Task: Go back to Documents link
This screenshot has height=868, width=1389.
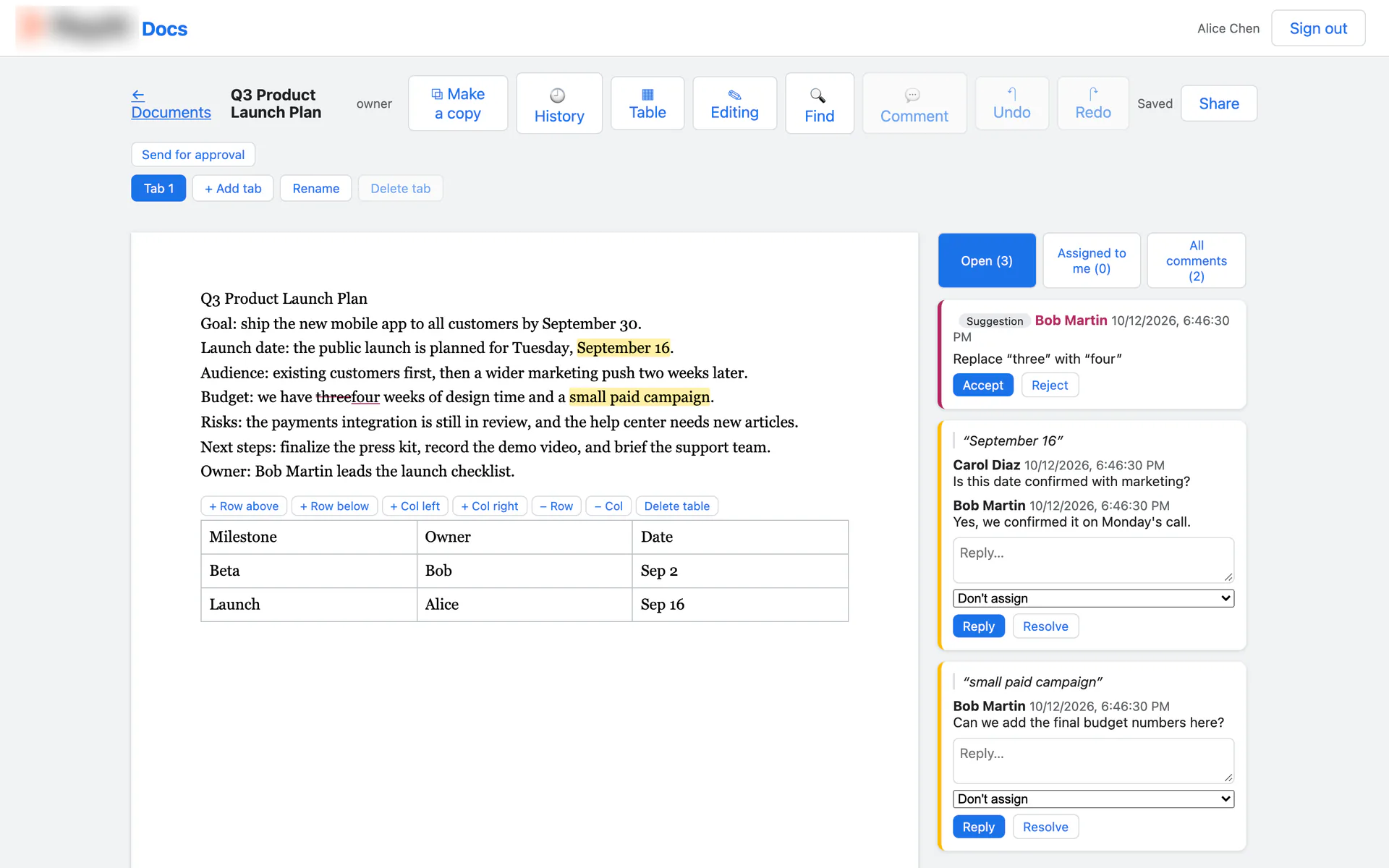Action: 171,103
